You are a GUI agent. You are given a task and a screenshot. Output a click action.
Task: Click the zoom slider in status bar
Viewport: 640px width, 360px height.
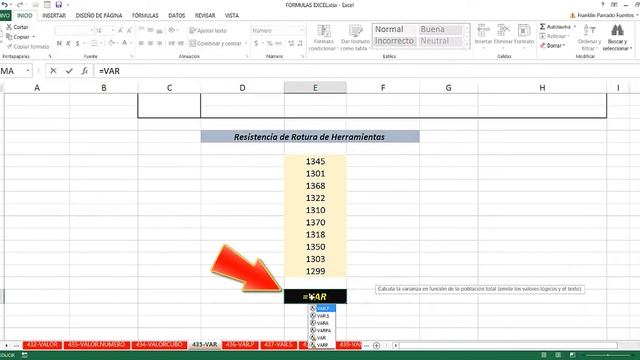[608, 355]
